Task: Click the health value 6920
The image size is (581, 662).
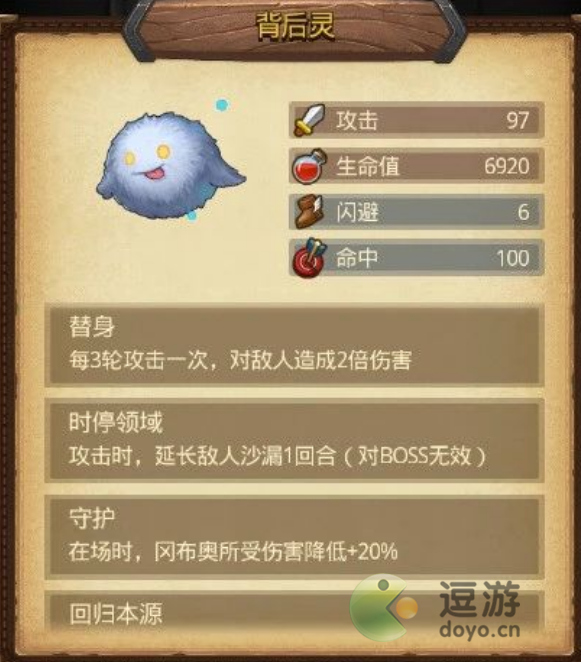Action: (x=507, y=166)
